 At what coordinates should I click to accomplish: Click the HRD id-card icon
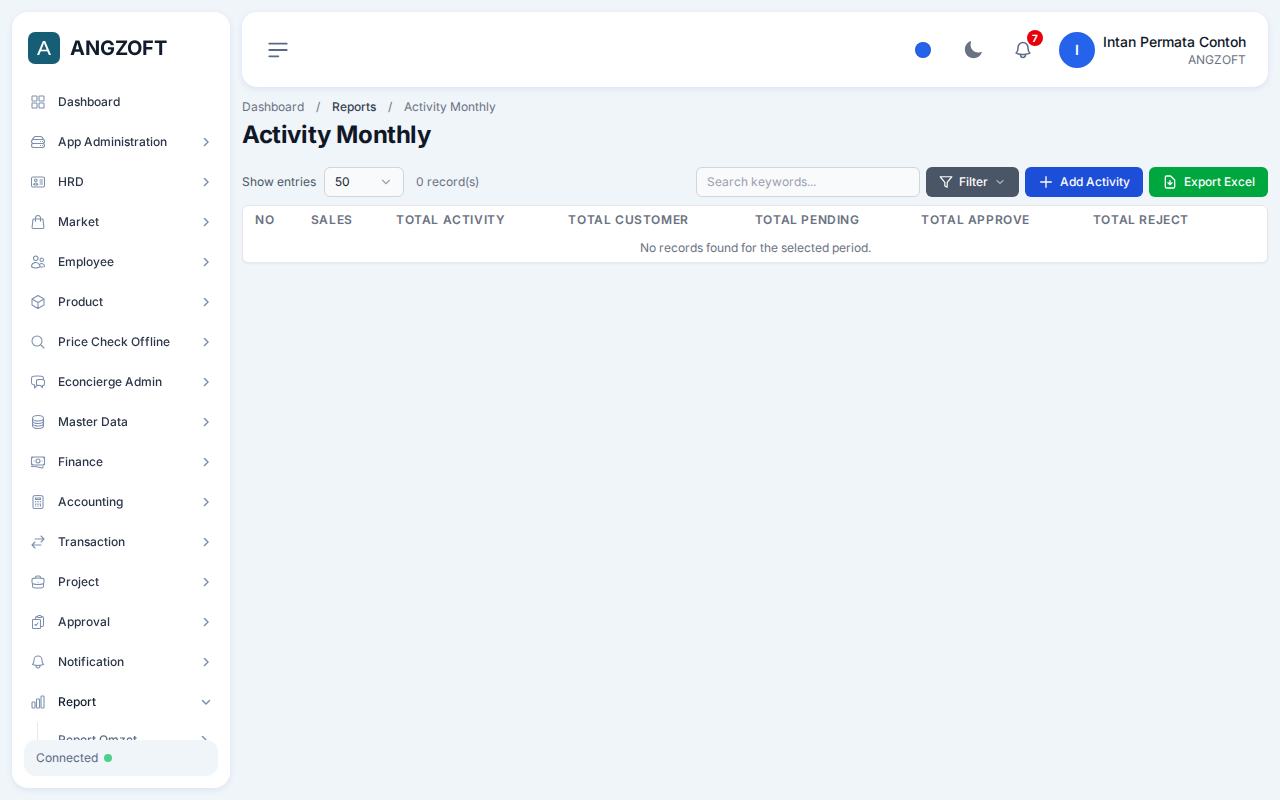pos(38,182)
